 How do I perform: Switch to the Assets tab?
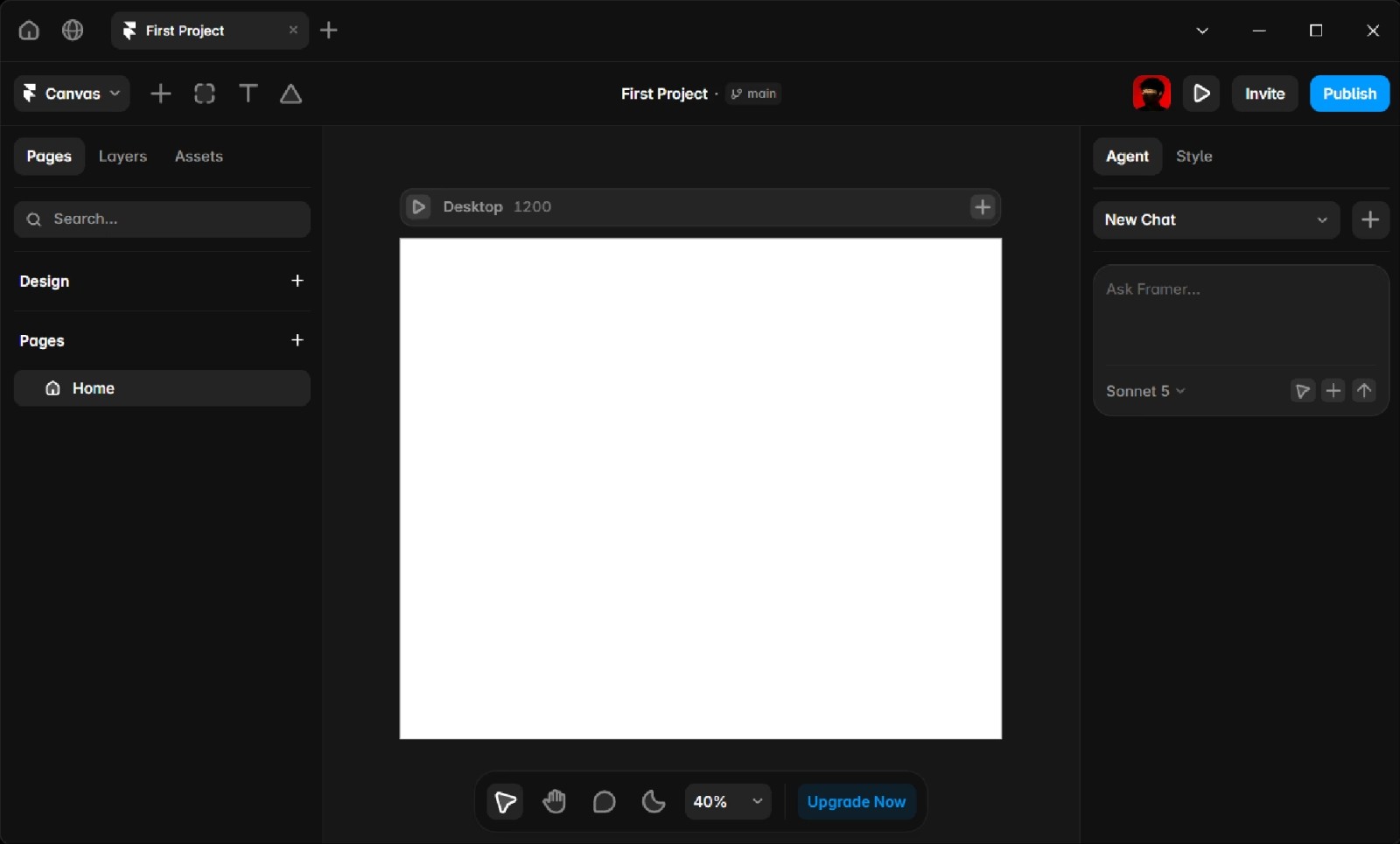[199, 157]
